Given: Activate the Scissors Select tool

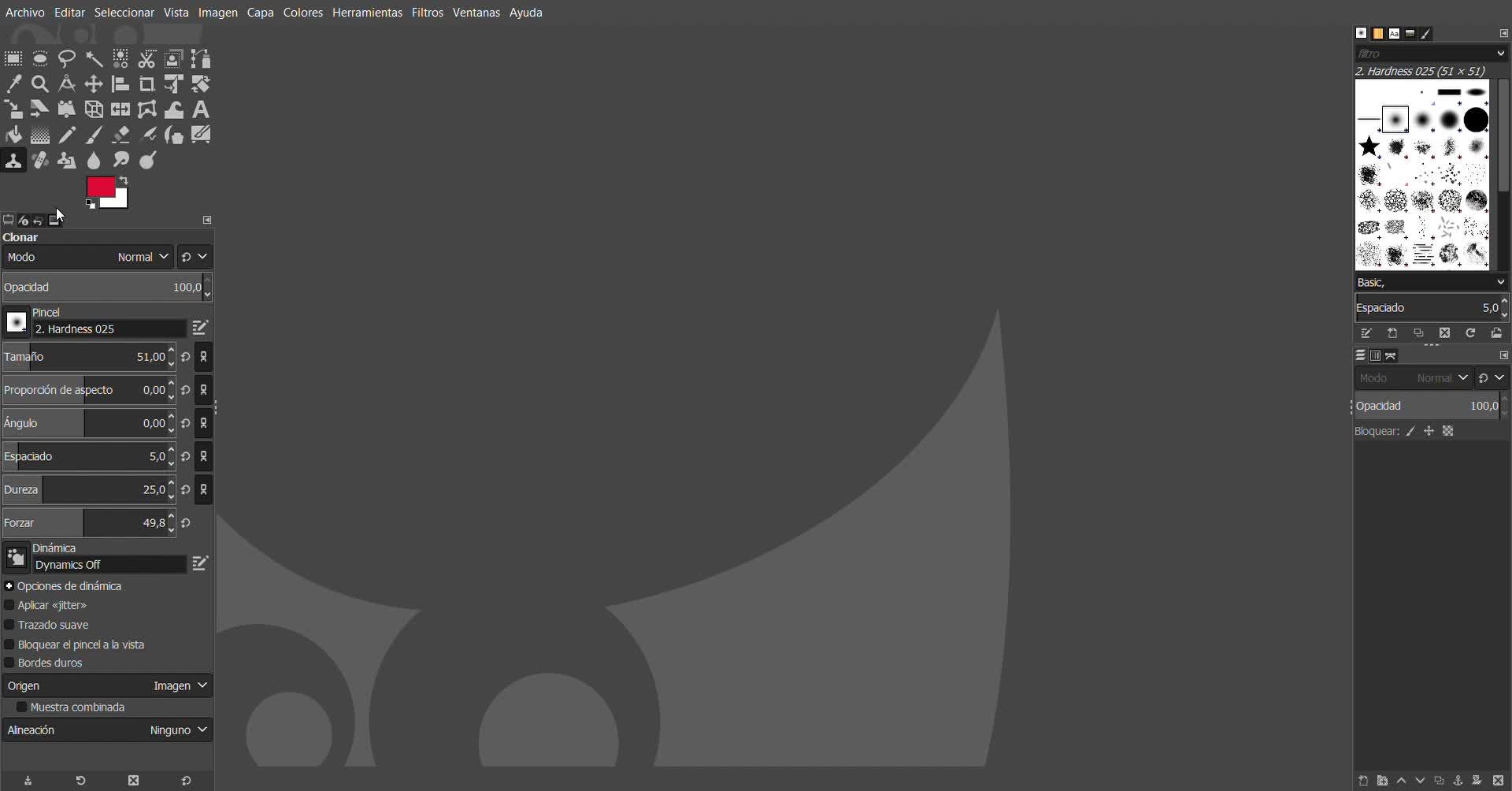Looking at the screenshot, I should pos(147,59).
